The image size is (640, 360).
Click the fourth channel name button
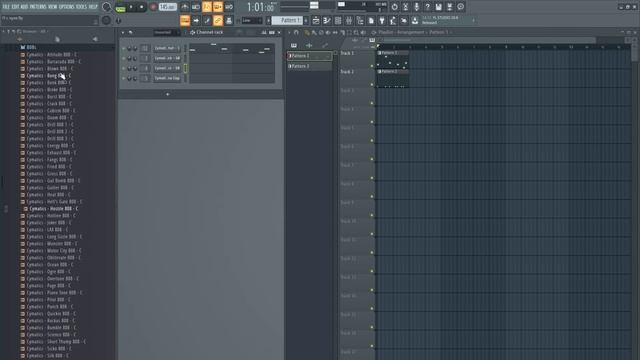(x=167, y=78)
